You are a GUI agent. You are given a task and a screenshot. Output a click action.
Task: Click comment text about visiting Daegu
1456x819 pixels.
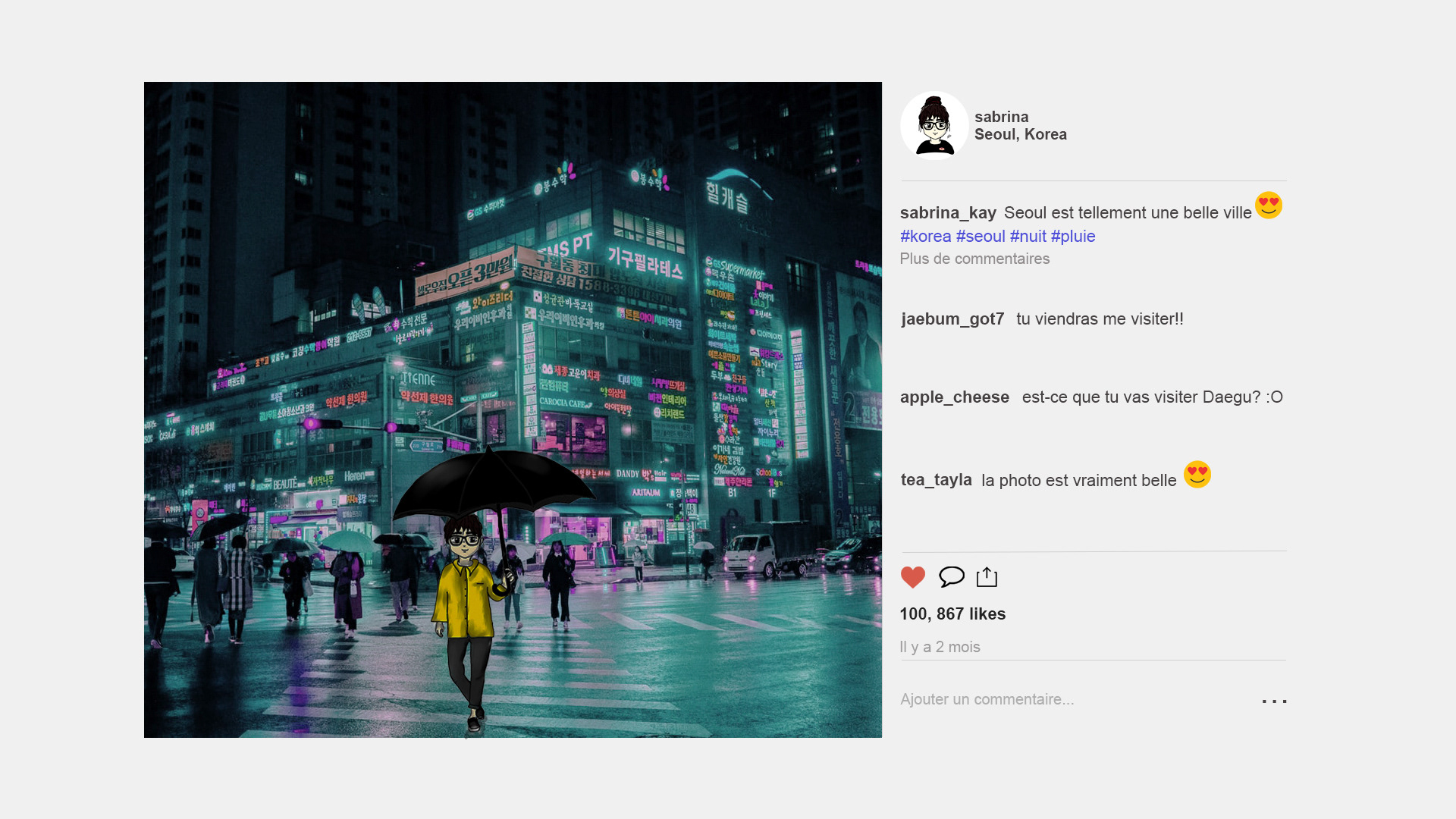pos(1153,397)
